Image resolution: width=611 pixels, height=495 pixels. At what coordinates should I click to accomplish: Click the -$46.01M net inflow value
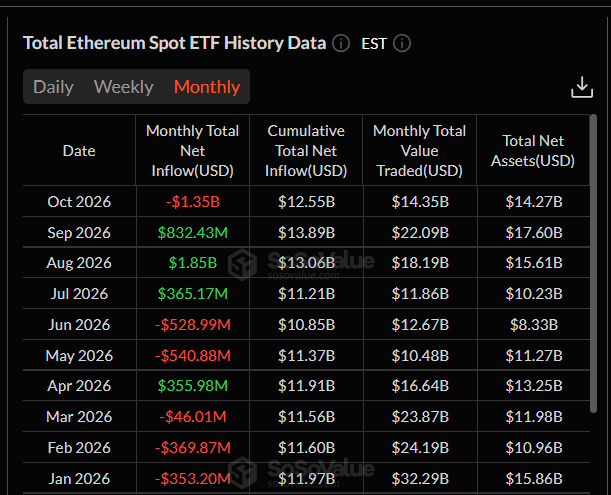[x=192, y=417]
